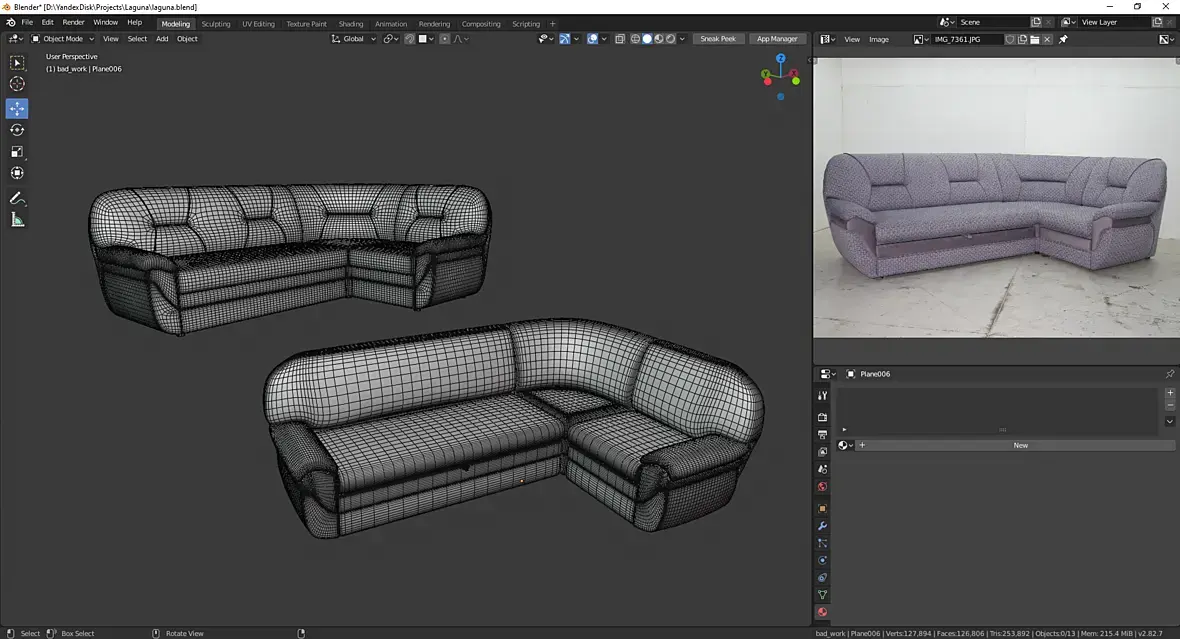This screenshot has height=639, width=1180.
Task: Open the Render menu
Action: point(74,22)
